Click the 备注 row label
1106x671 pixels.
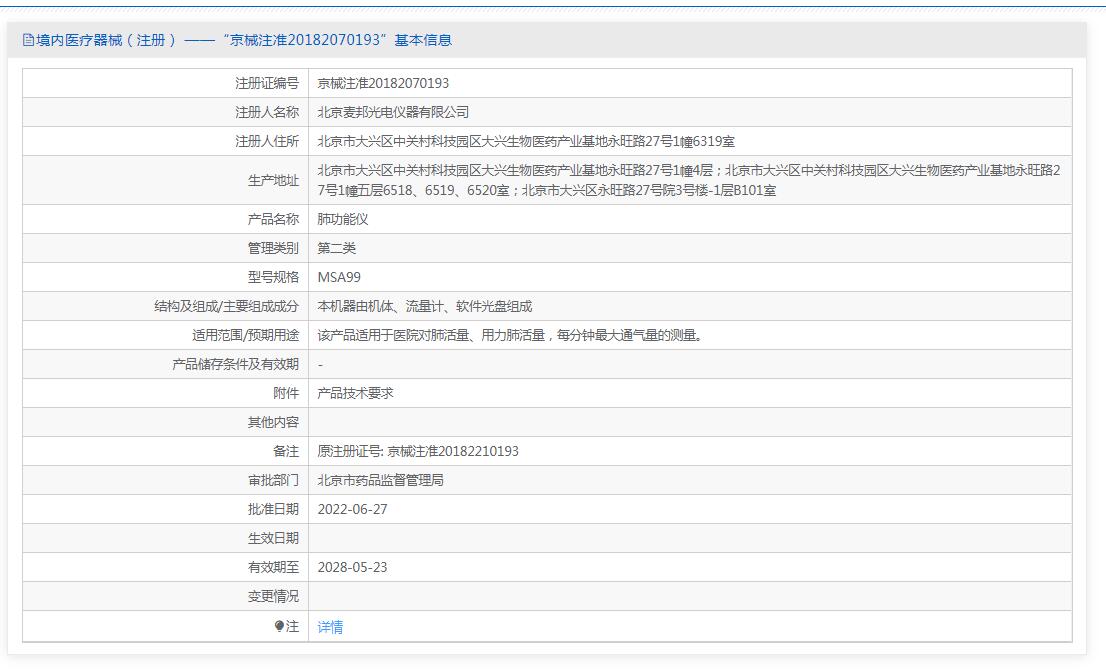[286, 451]
